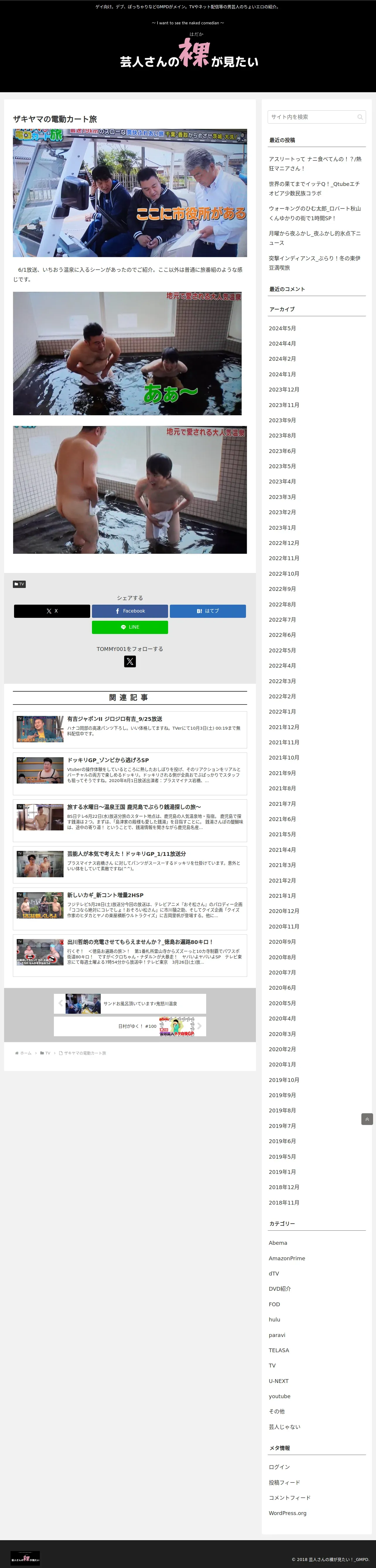Viewport: 376px width, 1568px height.
Task: Click thumbnail of 新しいカギ related post
Action: 40,906
